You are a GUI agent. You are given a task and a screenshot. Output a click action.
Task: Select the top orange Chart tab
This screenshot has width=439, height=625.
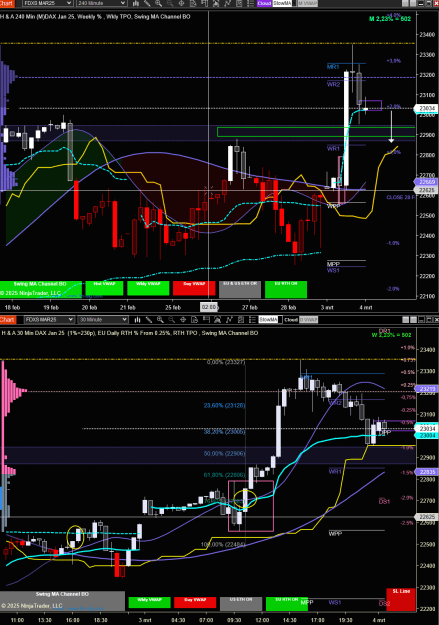(7, 3)
